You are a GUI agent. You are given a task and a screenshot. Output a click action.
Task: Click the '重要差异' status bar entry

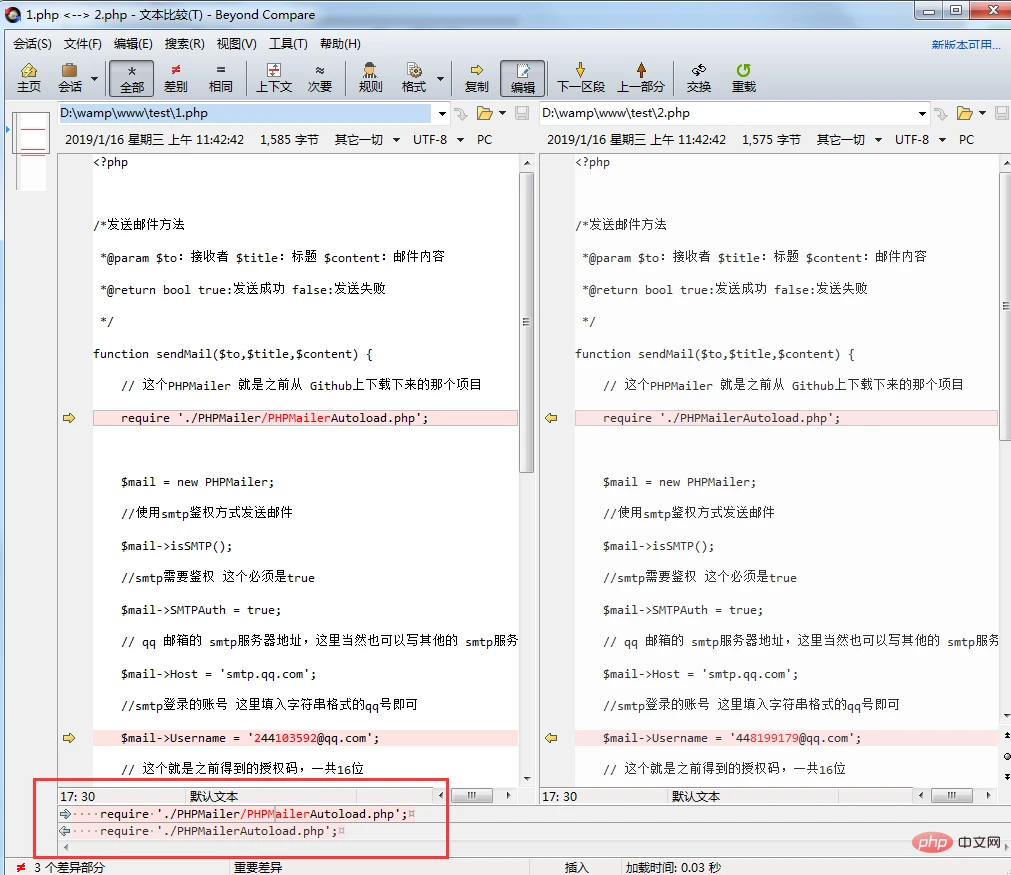click(258, 867)
